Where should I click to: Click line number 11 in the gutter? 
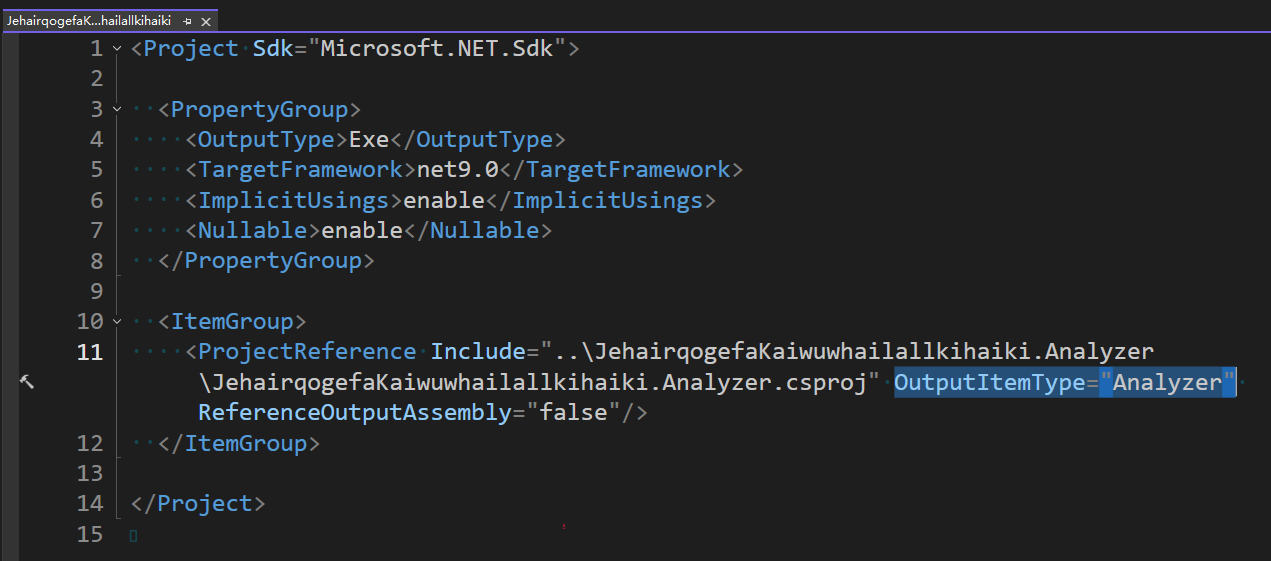click(90, 352)
